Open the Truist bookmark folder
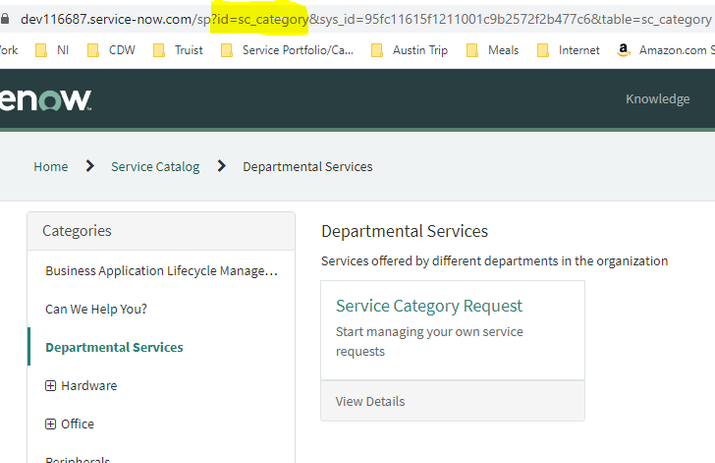The height and width of the screenshot is (463, 715). [x=178, y=50]
